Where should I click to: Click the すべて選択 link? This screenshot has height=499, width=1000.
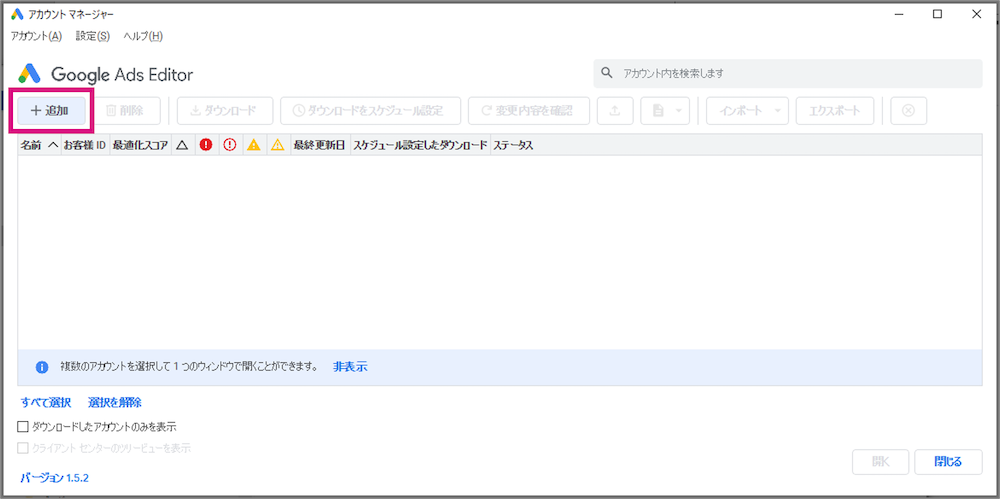coord(45,403)
